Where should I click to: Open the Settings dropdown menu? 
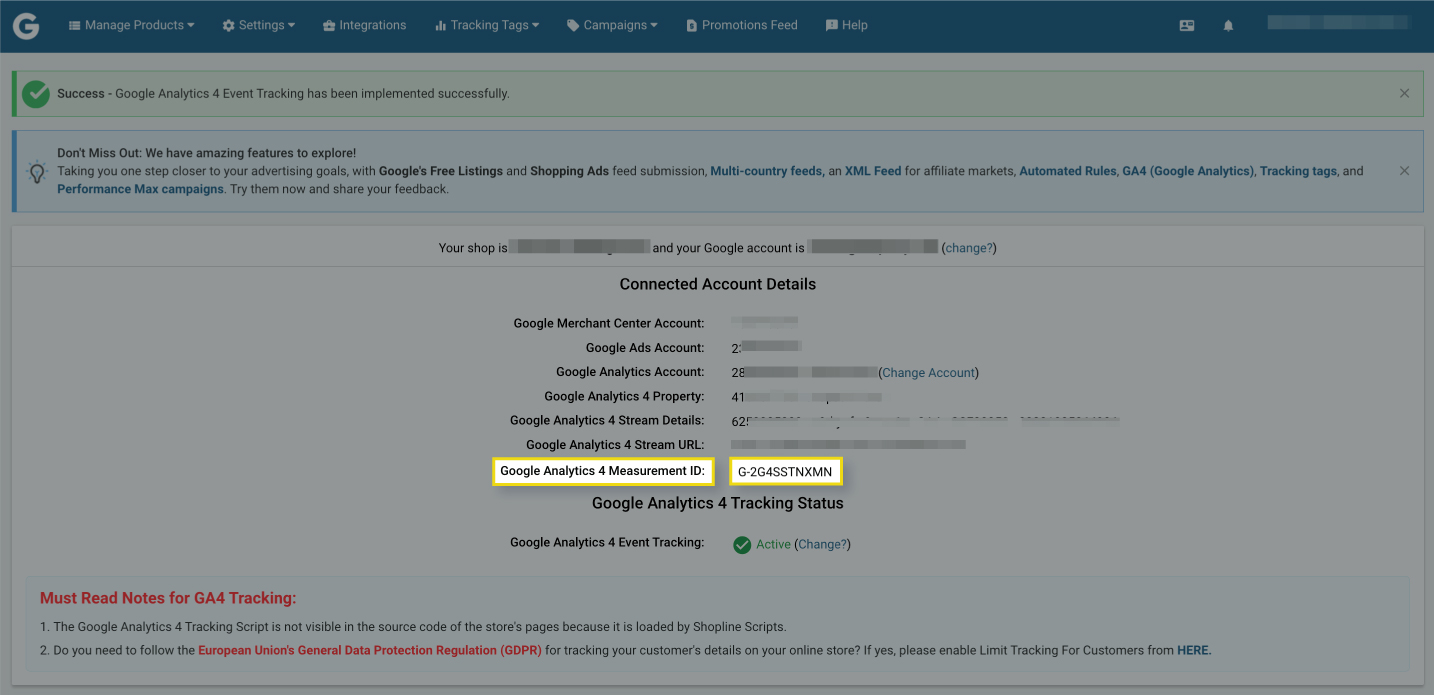258,25
